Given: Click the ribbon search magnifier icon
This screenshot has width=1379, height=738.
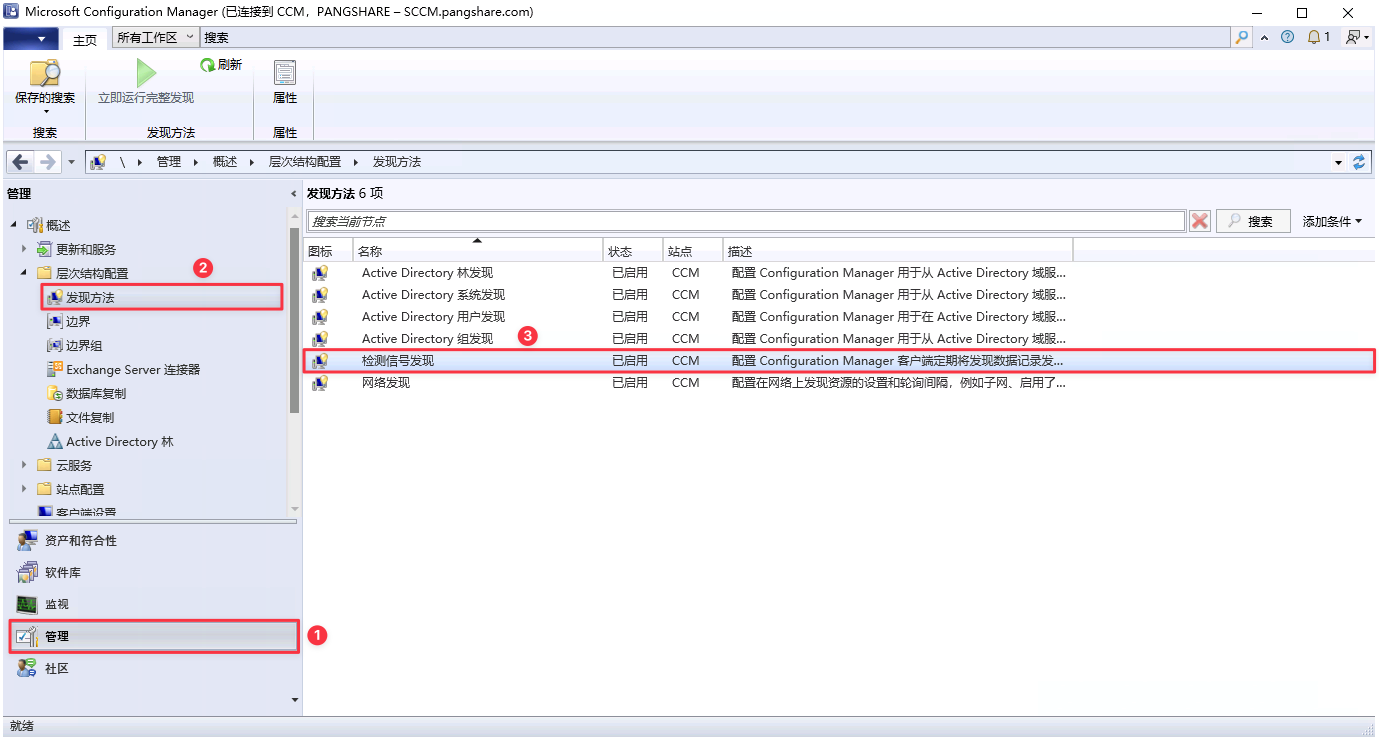Looking at the screenshot, I should (x=1242, y=37).
